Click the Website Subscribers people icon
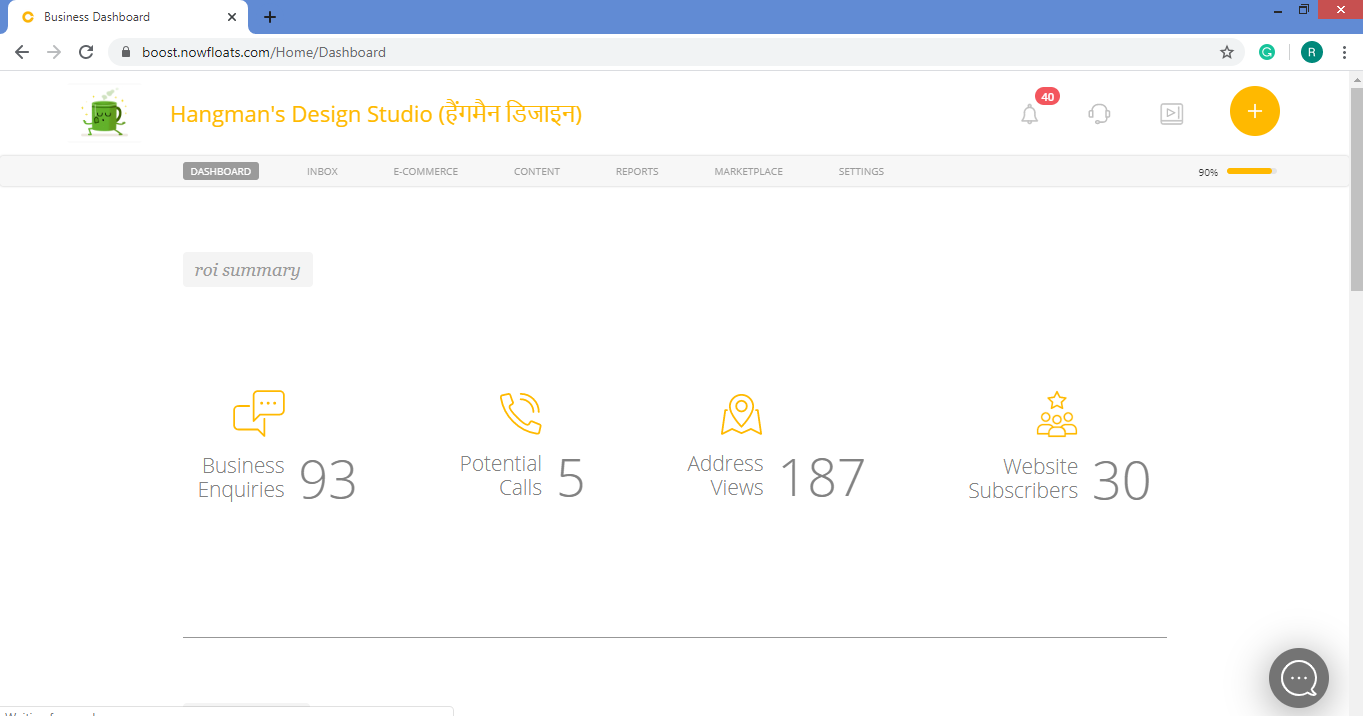The height and width of the screenshot is (716, 1363). [x=1056, y=411]
